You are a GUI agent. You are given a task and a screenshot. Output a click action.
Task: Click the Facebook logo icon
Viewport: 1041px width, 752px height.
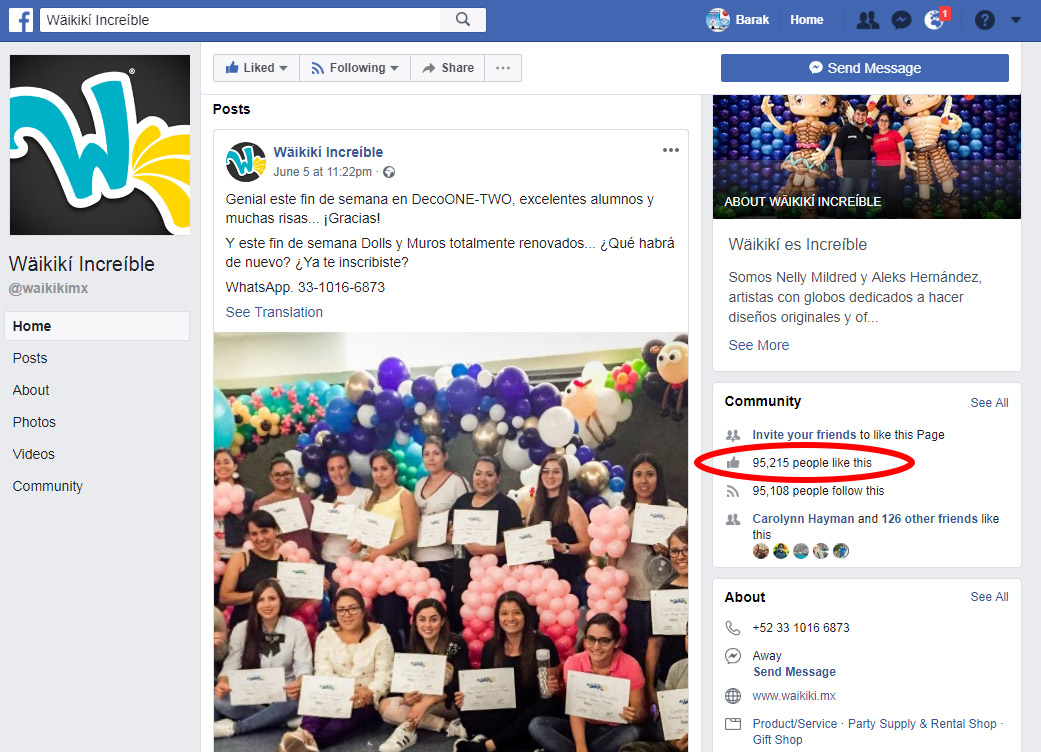tap(21, 20)
